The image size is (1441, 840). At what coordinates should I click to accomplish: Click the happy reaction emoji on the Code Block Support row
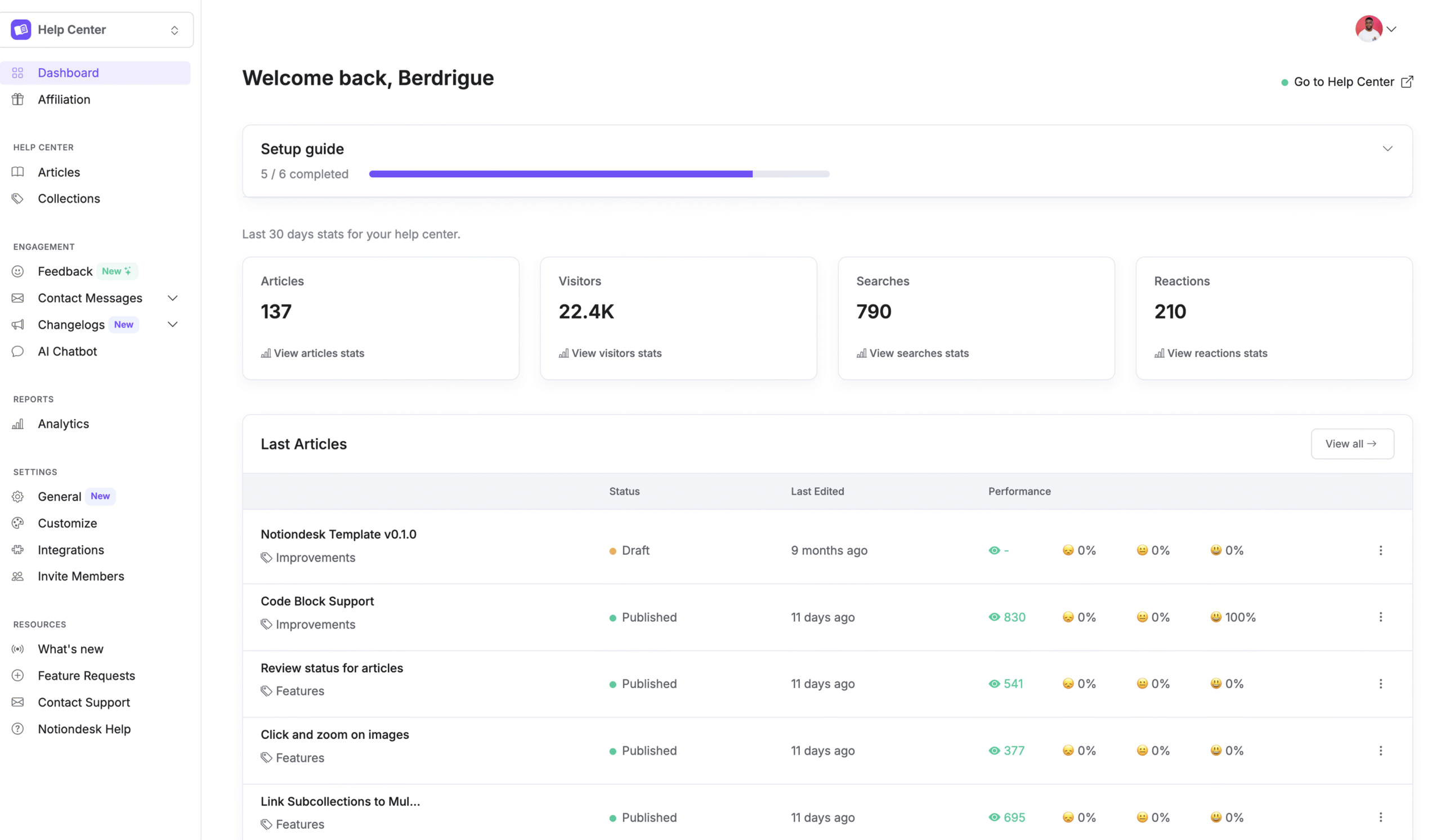pos(1216,617)
